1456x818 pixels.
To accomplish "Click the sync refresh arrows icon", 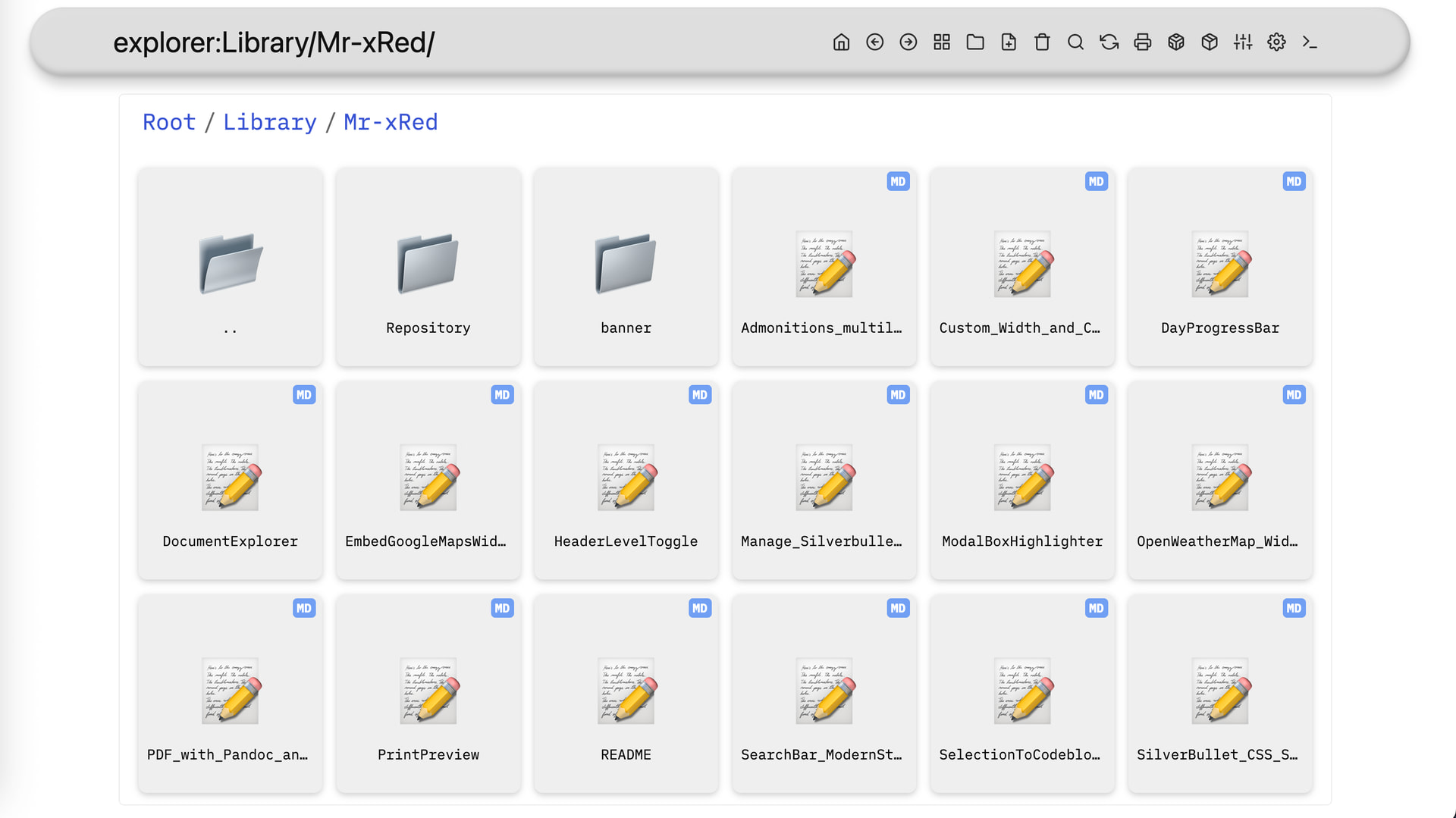I will (x=1109, y=42).
